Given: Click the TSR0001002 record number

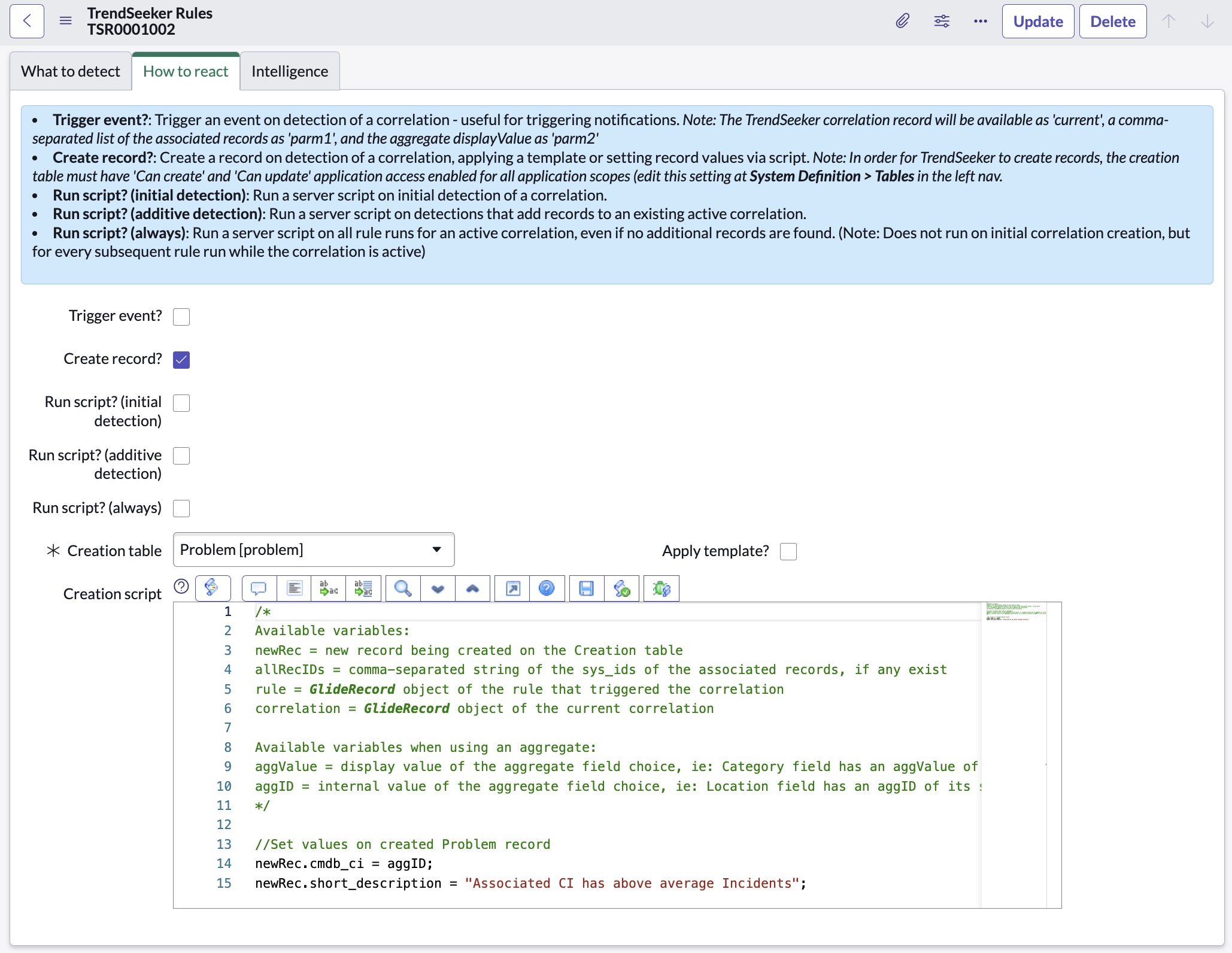Looking at the screenshot, I should [131, 29].
